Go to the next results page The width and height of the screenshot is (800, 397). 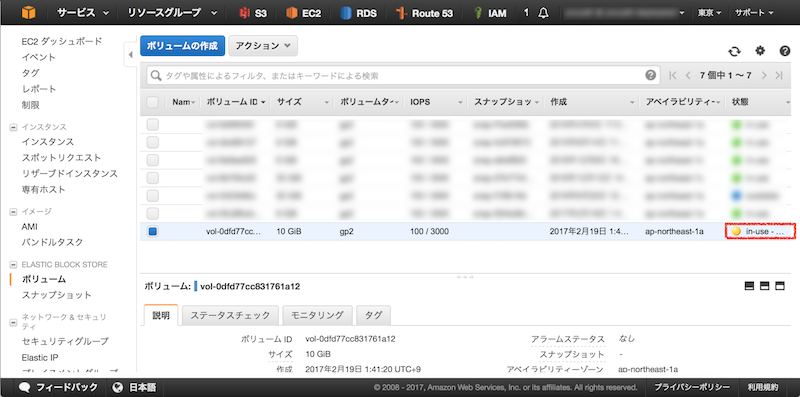click(764, 76)
